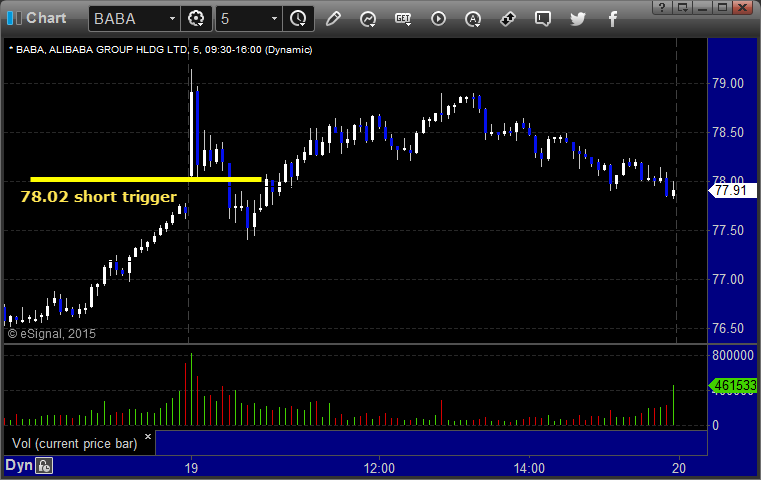The width and height of the screenshot is (761, 480).
Task: Expand the 5 interval dropdown
Action: click(274, 19)
